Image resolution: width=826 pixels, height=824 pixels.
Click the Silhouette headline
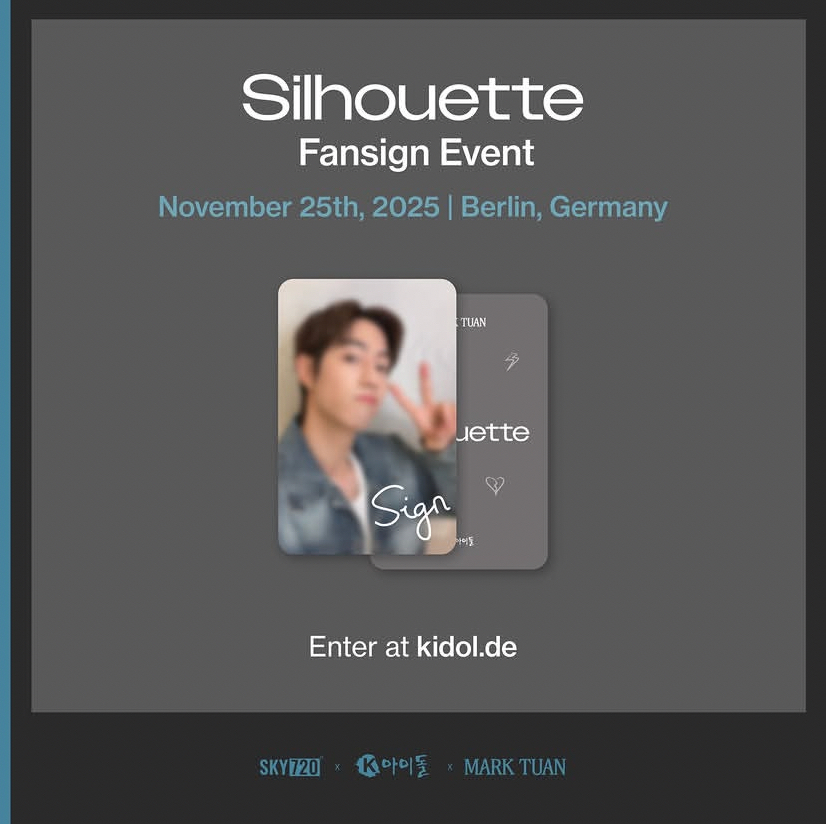pos(412,97)
